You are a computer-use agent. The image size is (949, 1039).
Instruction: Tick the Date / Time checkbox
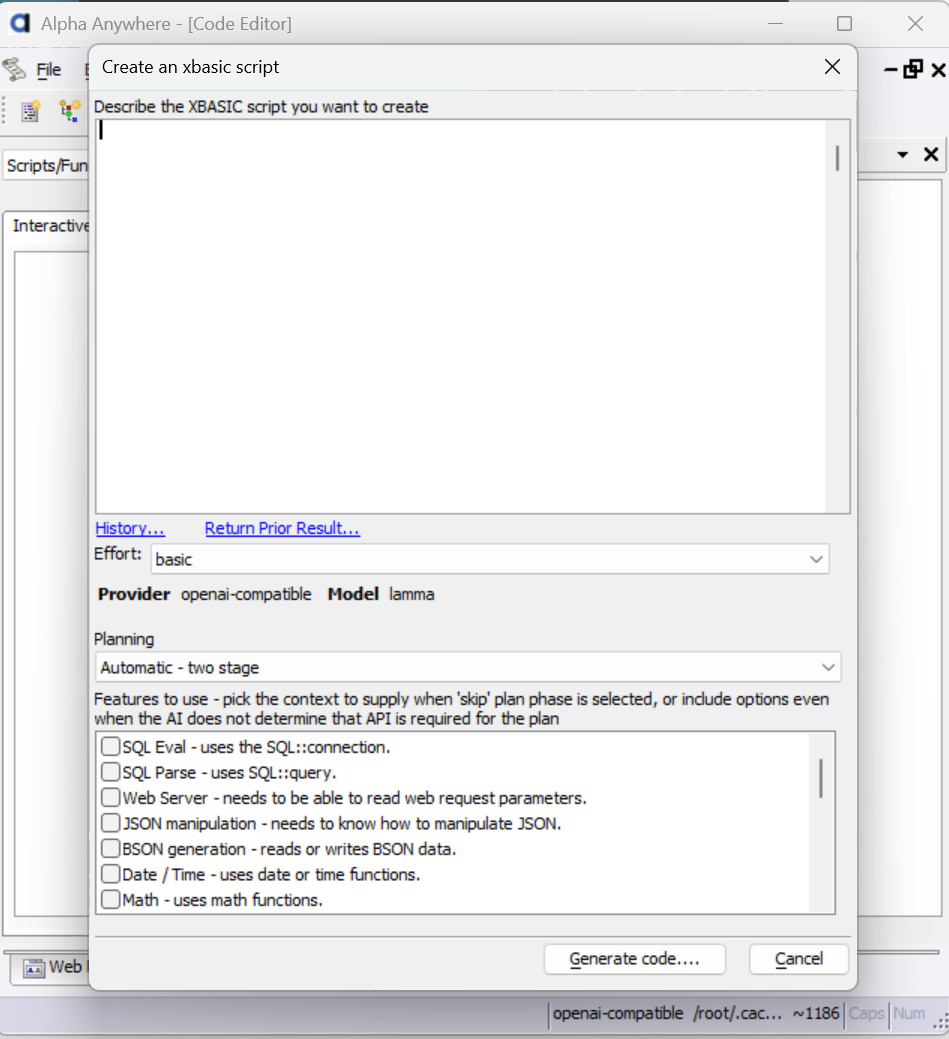(x=111, y=874)
